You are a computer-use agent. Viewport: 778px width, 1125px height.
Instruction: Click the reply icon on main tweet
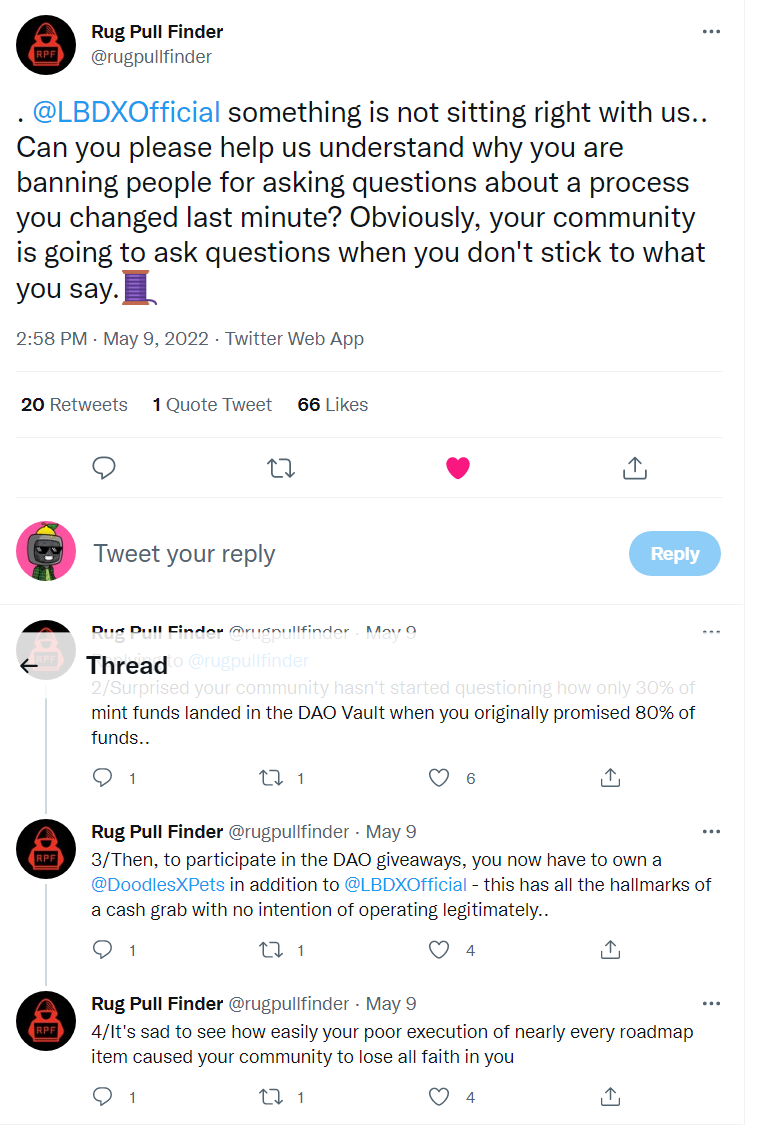[104, 467]
